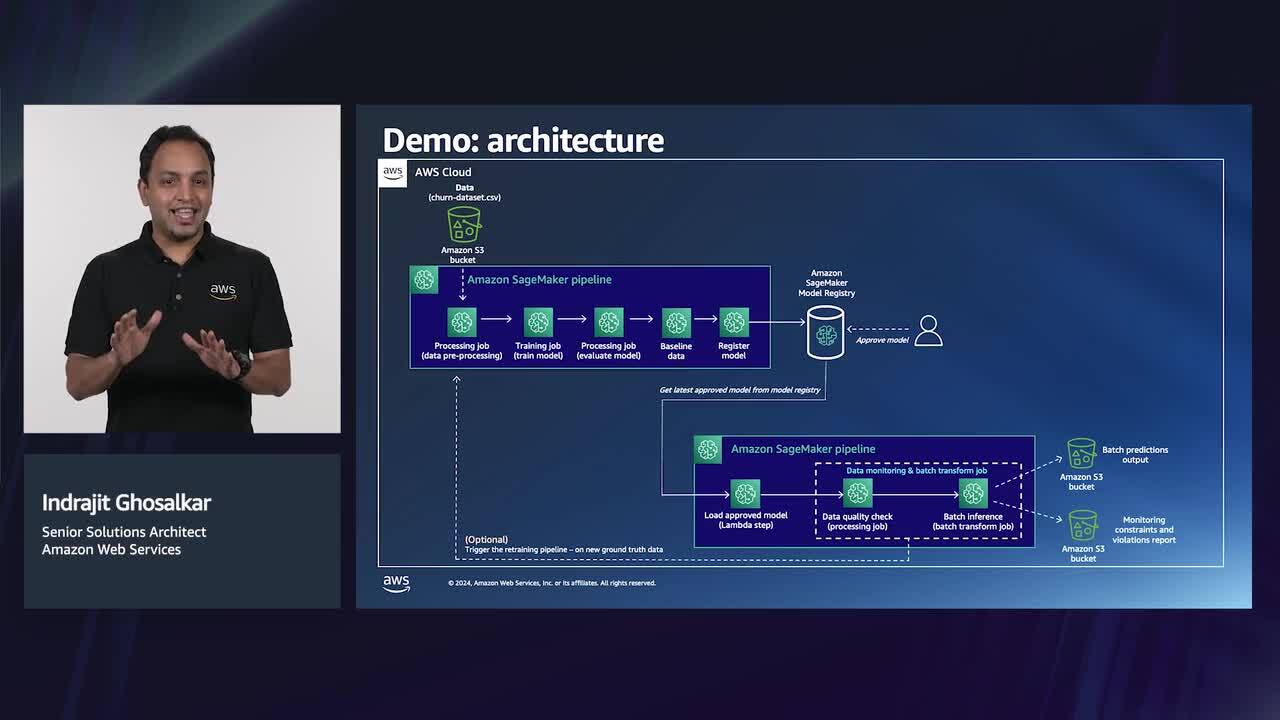Click the churn-dataset.csv data label
This screenshot has height=720, width=1280.
point(464,192)
